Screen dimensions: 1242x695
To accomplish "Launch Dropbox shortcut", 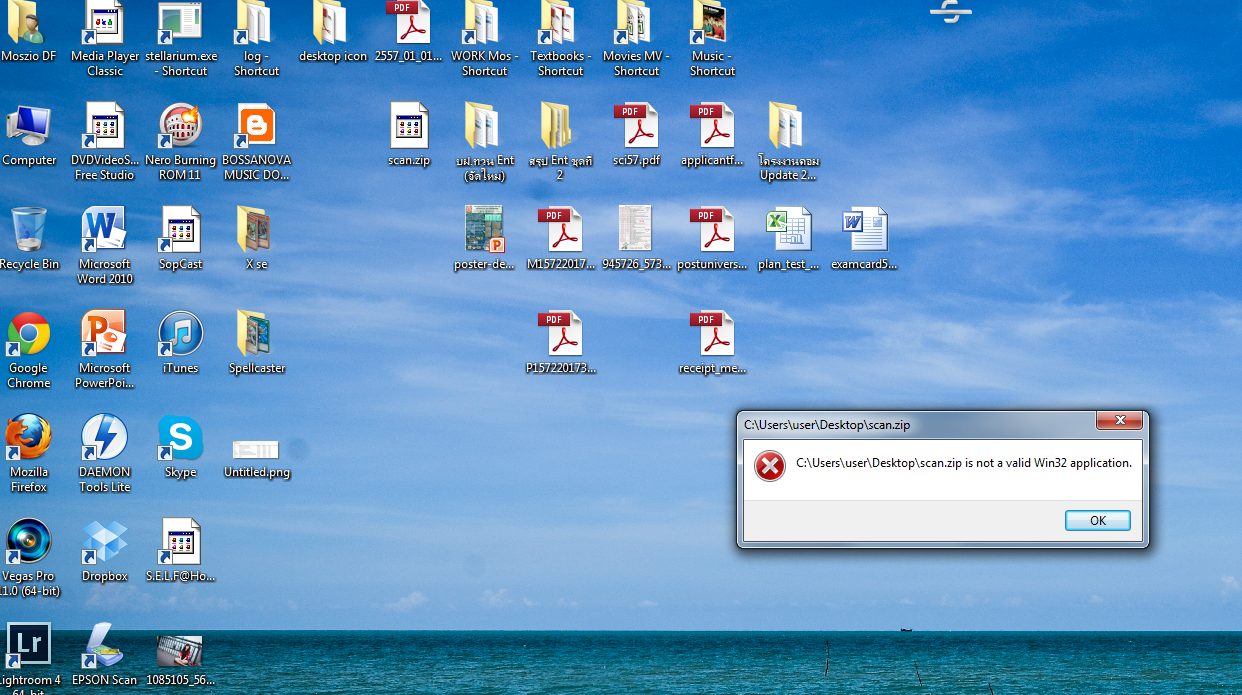I will click(x=105, y=542).
